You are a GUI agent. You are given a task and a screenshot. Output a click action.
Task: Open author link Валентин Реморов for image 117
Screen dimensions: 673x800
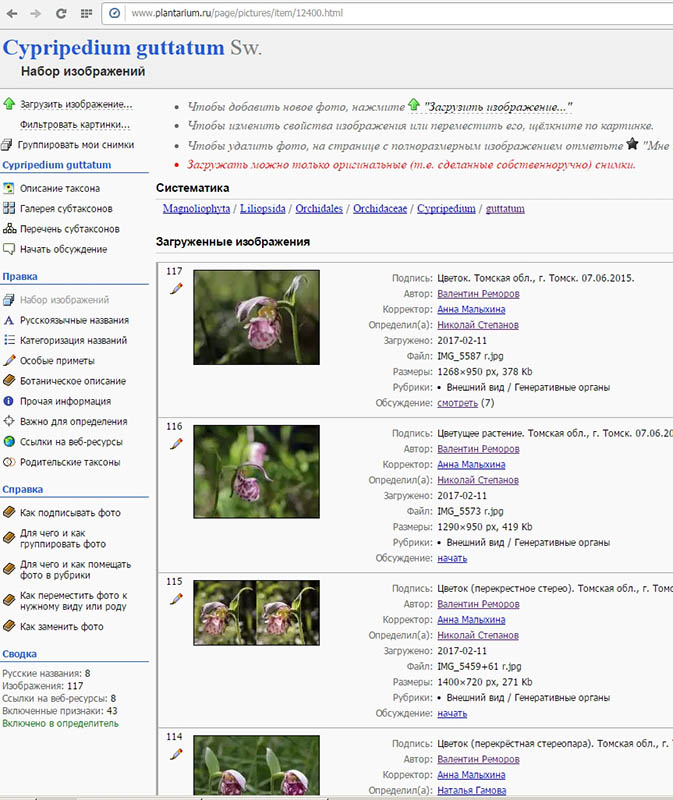click(478, 294)
